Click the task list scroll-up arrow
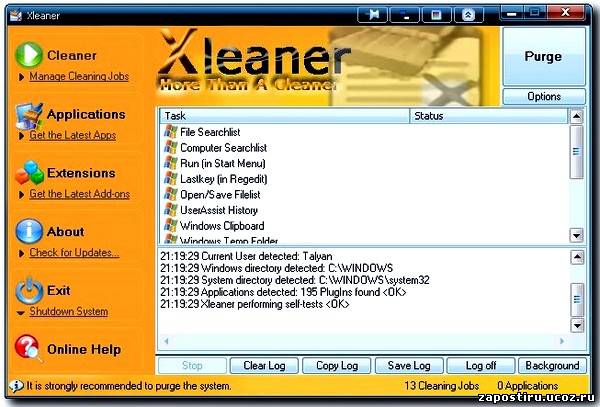This screenshot has width=600, height=407. point(576,116)
